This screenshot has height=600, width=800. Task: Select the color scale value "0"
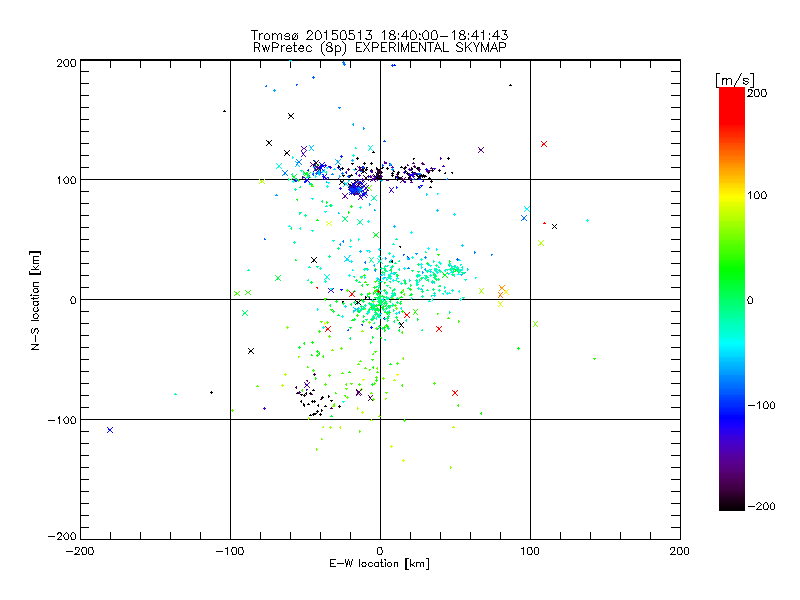(x=750, y=301)
